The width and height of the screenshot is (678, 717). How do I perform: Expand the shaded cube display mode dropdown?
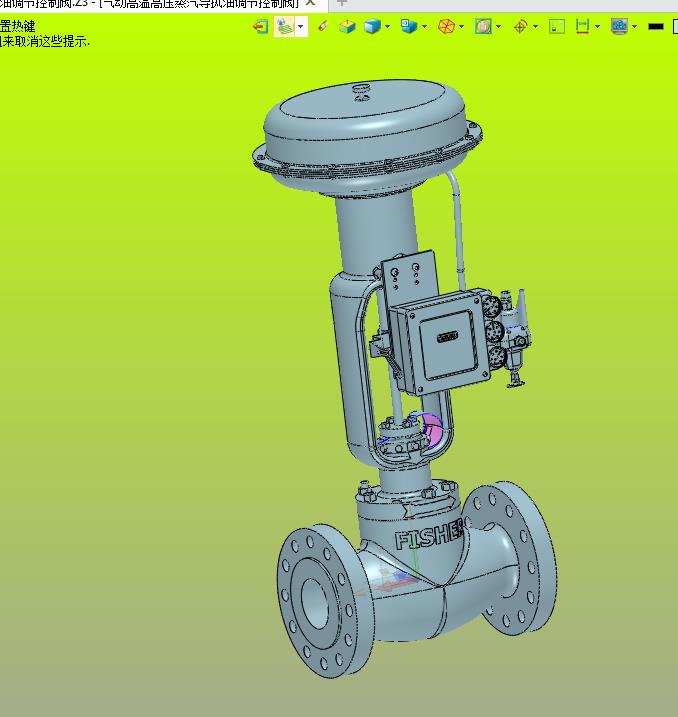[388, 27]
